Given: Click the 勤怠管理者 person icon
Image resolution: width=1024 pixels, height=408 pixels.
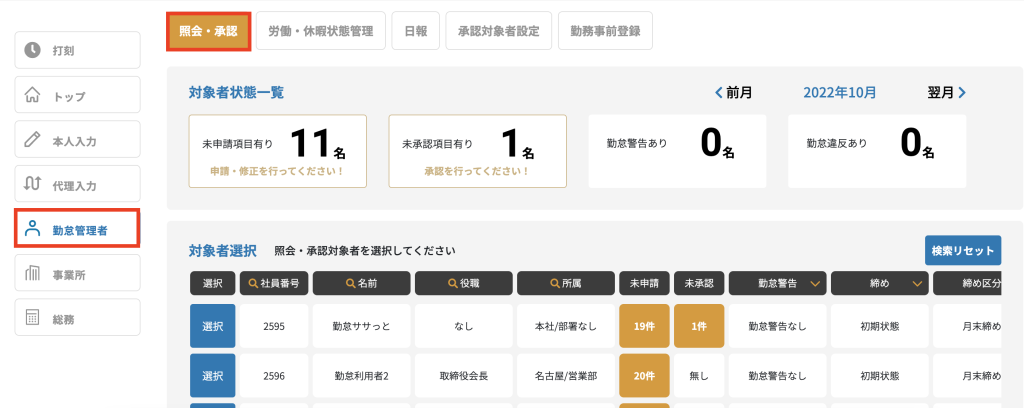Looking at the screenshot, I should (32, 228).
